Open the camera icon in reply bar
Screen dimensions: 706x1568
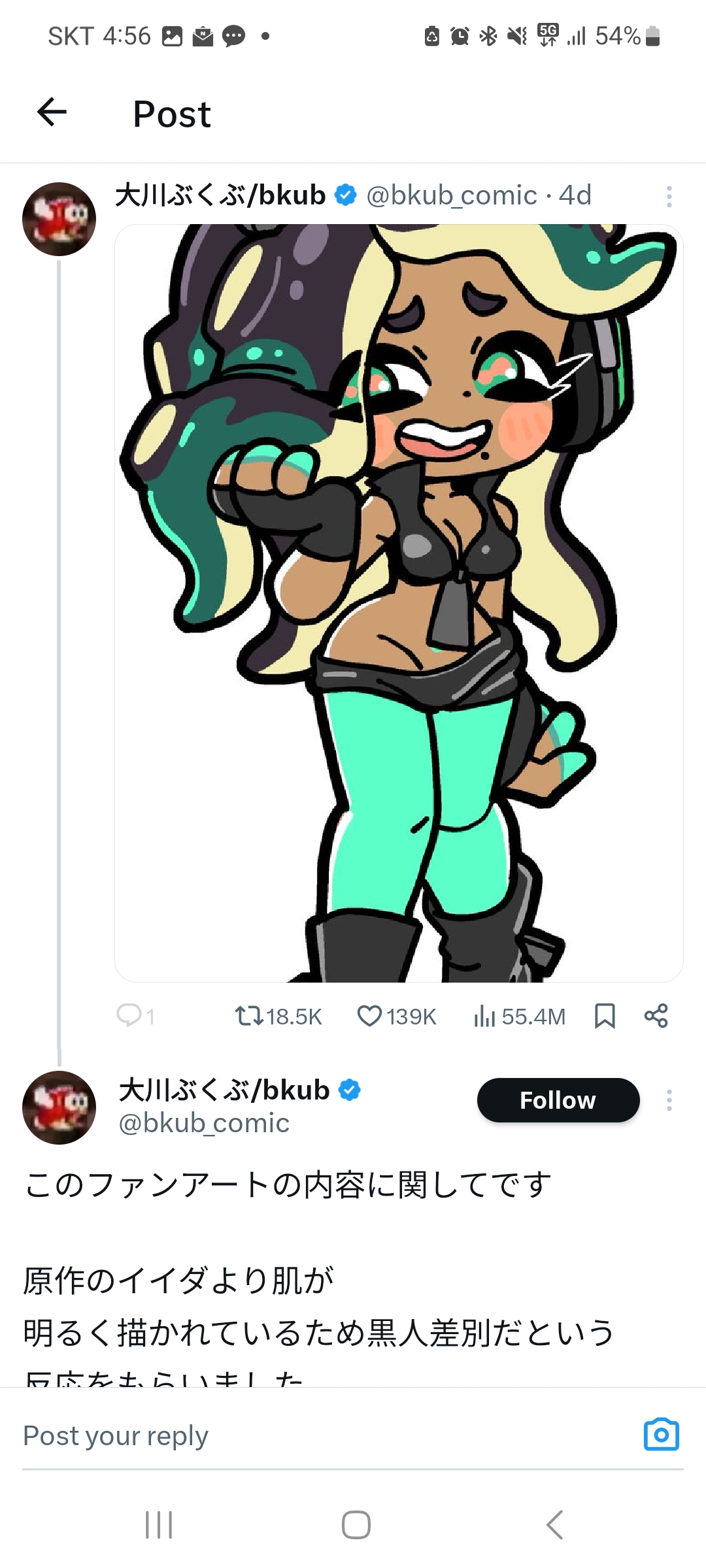pos(661,1435)
